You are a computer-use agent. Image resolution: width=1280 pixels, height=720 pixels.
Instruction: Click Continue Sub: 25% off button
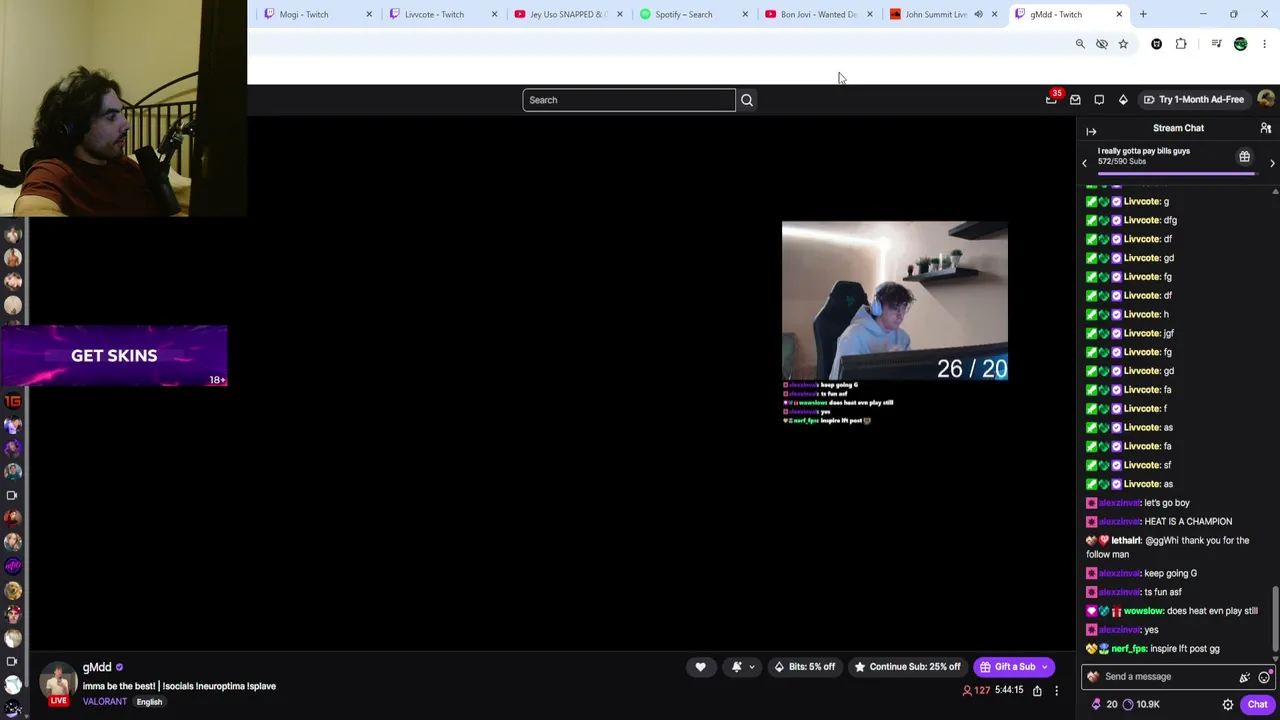[x=906, y=667]
